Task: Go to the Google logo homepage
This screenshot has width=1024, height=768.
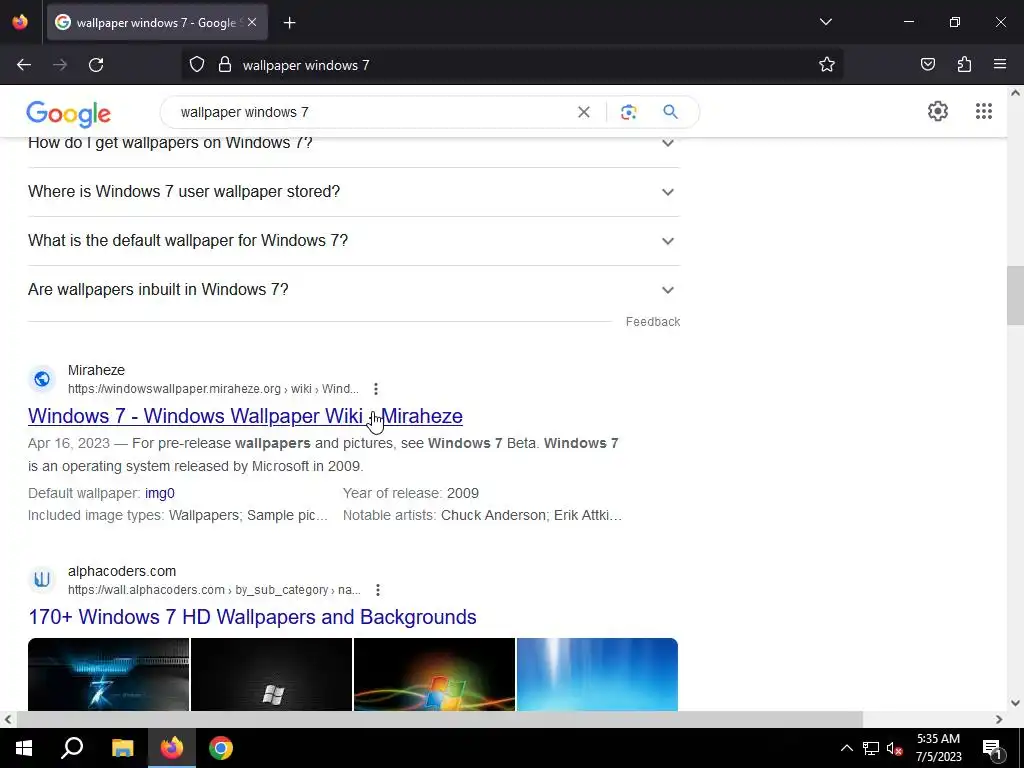Action: pyautogui.click(x=69, y=114)
